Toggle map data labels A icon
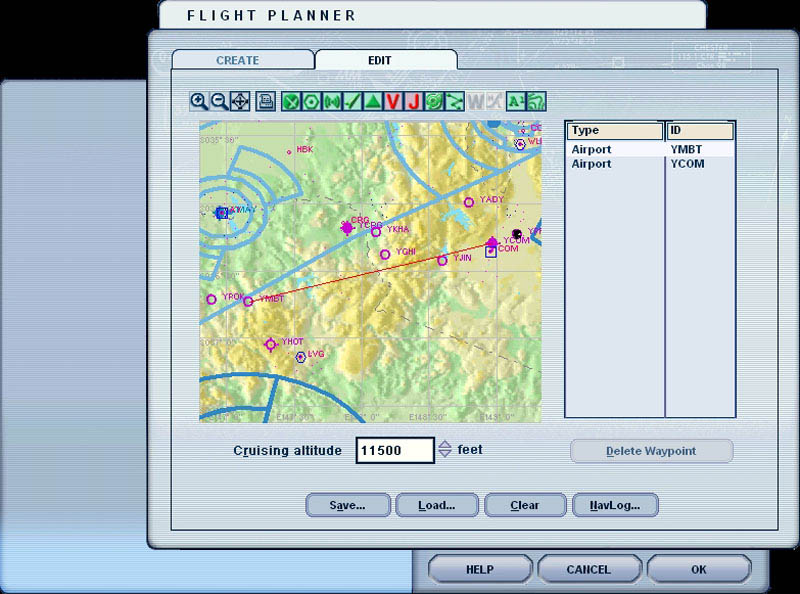The image size is (800, 594). [516, 102]
